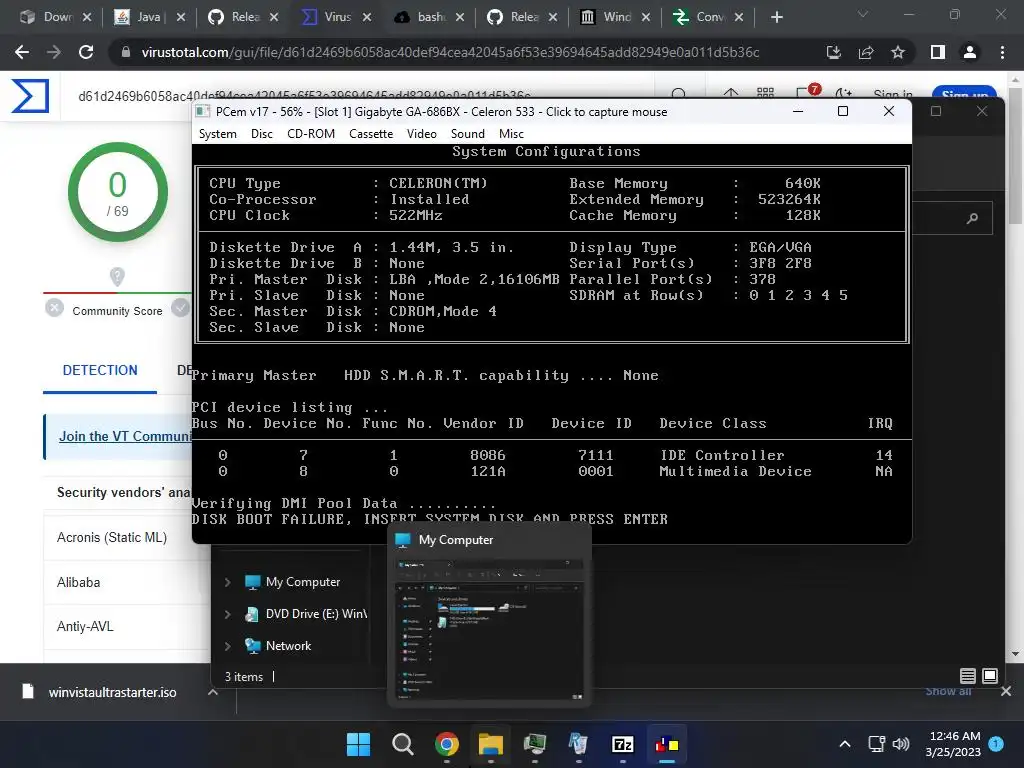The width and height of the screenshot is (1024, 768).
Task: Bookmark this page with star icon
Action: (x=898, y=52)
